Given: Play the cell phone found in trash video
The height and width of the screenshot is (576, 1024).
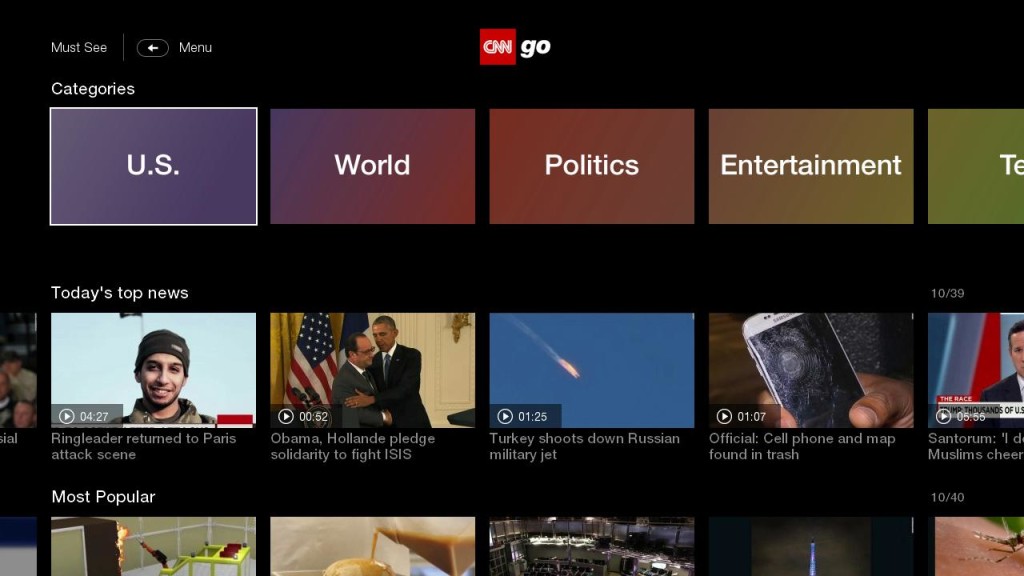Looking at the screenshot, I should point(810,370).
